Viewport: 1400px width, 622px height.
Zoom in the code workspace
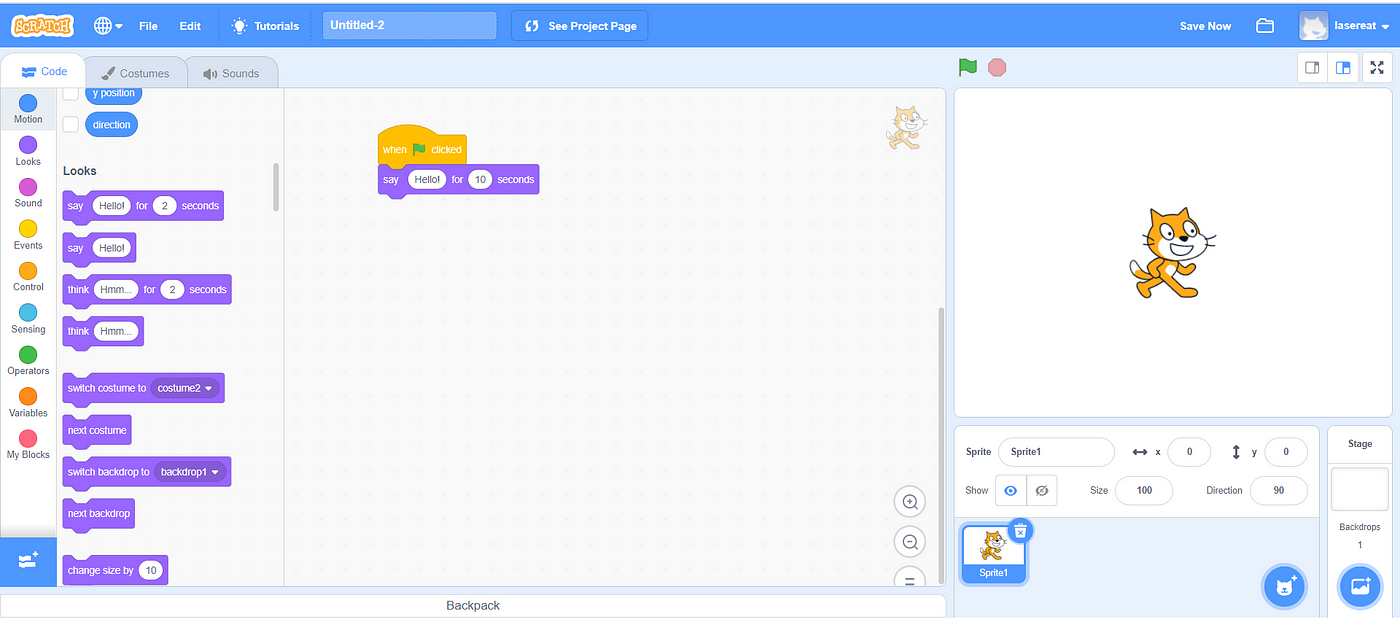(910, 502)
